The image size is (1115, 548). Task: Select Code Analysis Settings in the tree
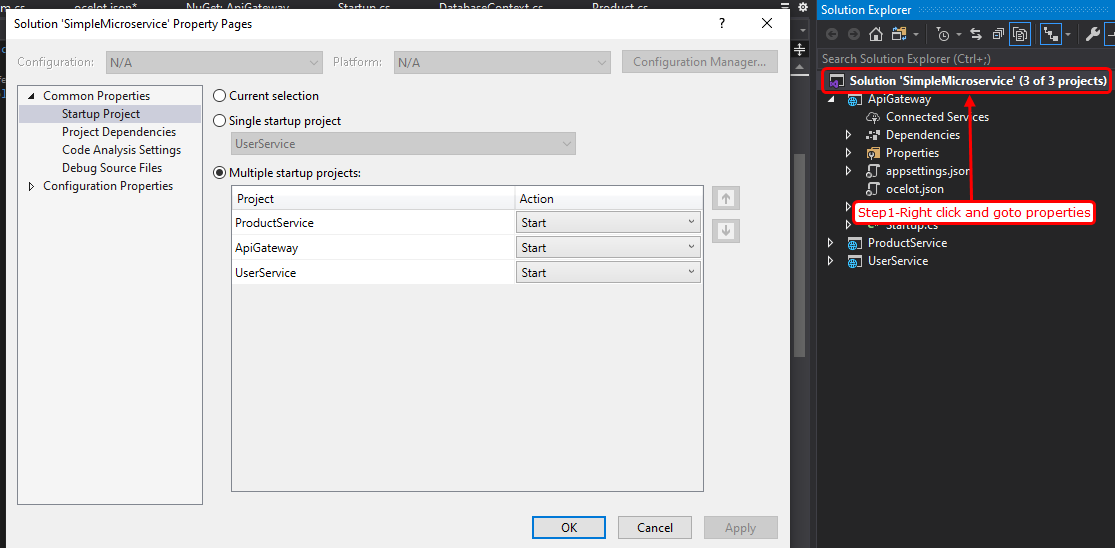coord(121,150)
